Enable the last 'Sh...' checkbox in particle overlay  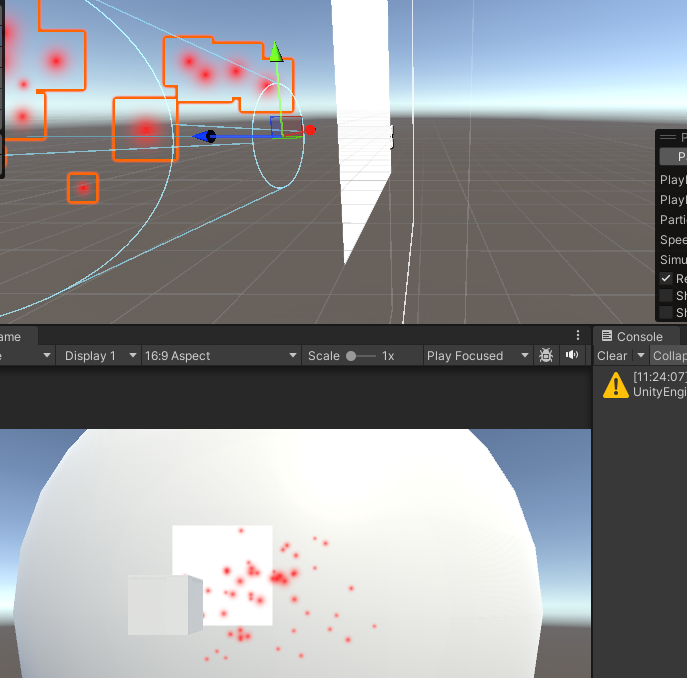pyautogui.click(x=666, y=312)
